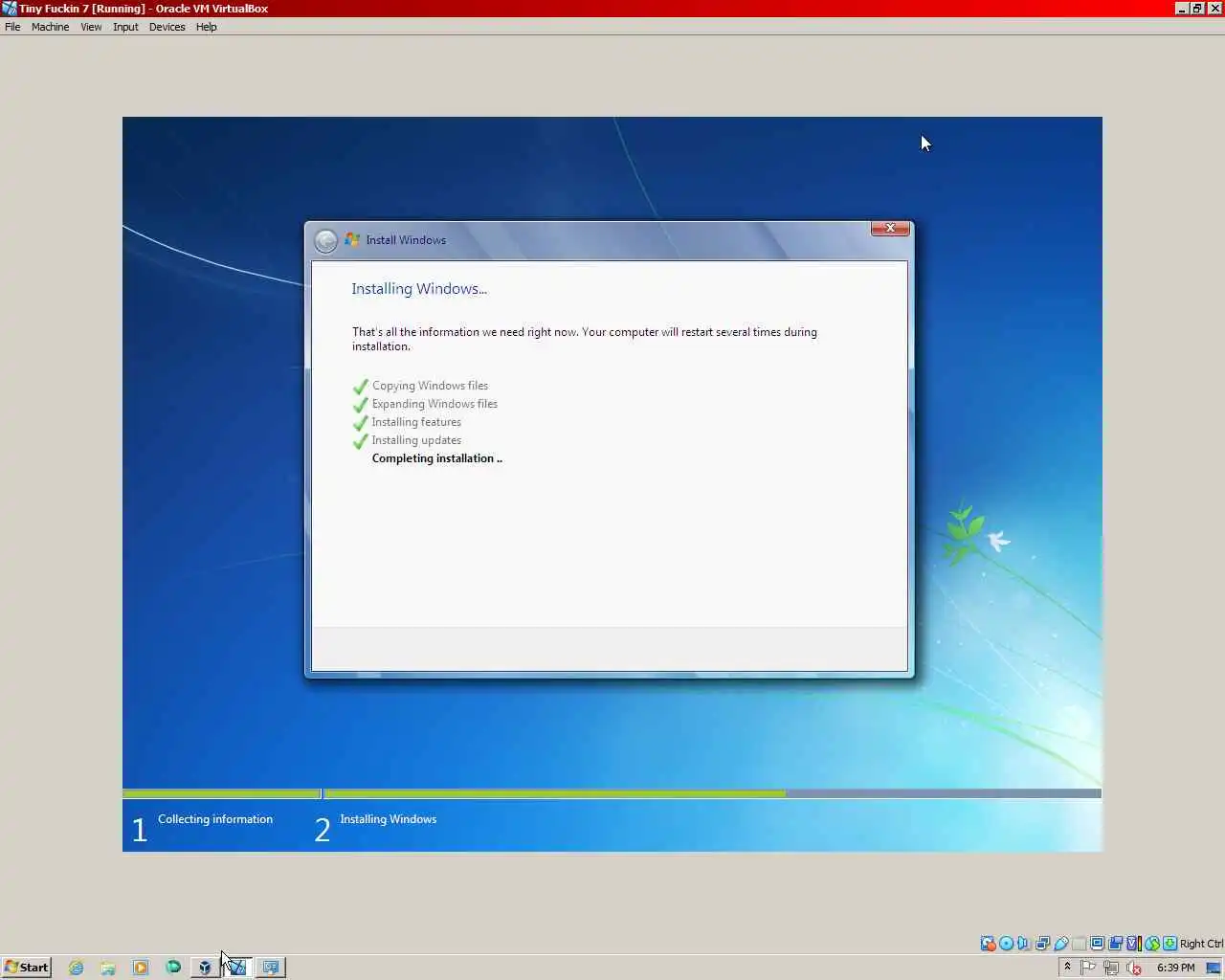Open the Start menu
Image resolution: width=1225 pixels, height=980 pixels.
point(27,967)
